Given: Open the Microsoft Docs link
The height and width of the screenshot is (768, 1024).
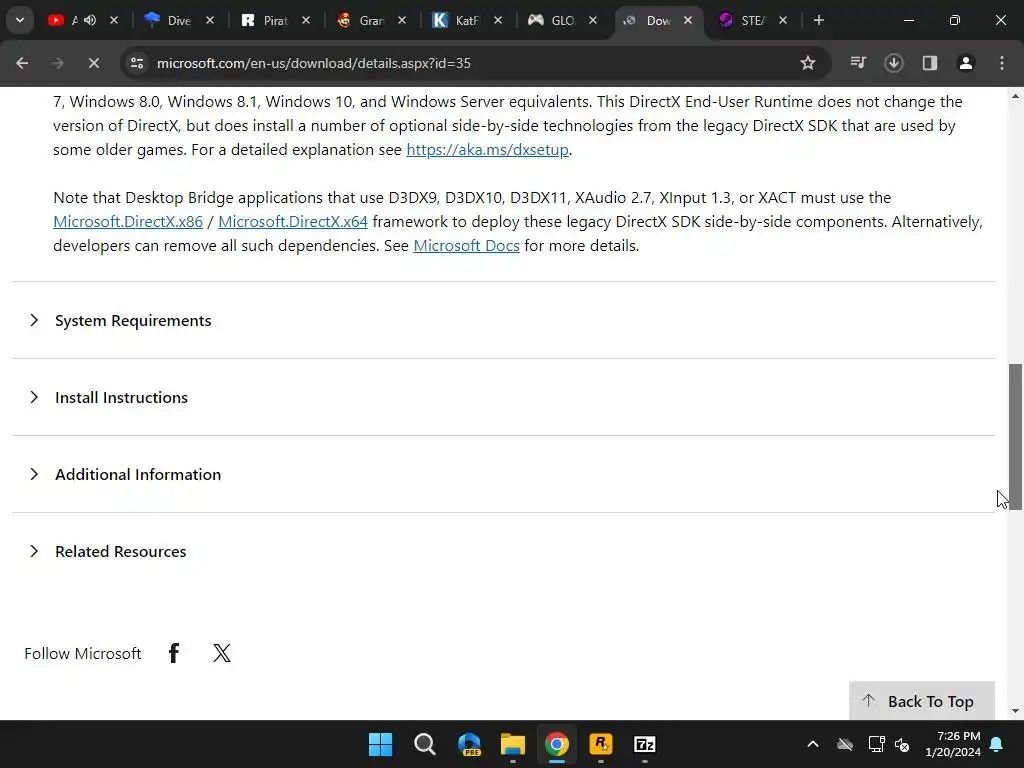Looking at the screenshot, I should point(466,246).
